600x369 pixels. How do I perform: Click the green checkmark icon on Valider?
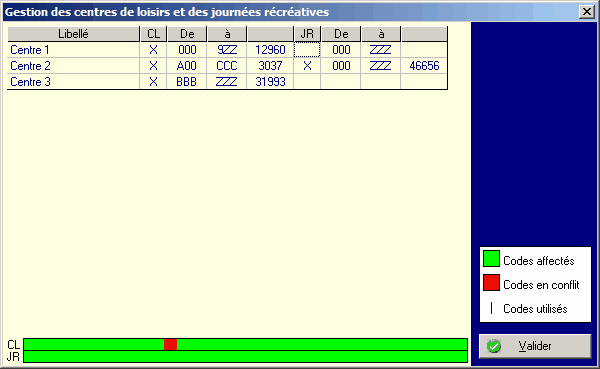[494, 346]
